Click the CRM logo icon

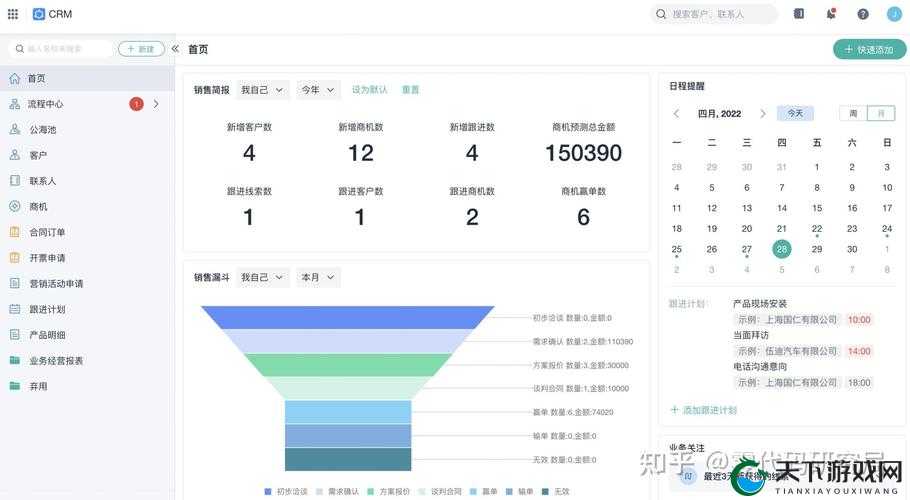(38, 14)
